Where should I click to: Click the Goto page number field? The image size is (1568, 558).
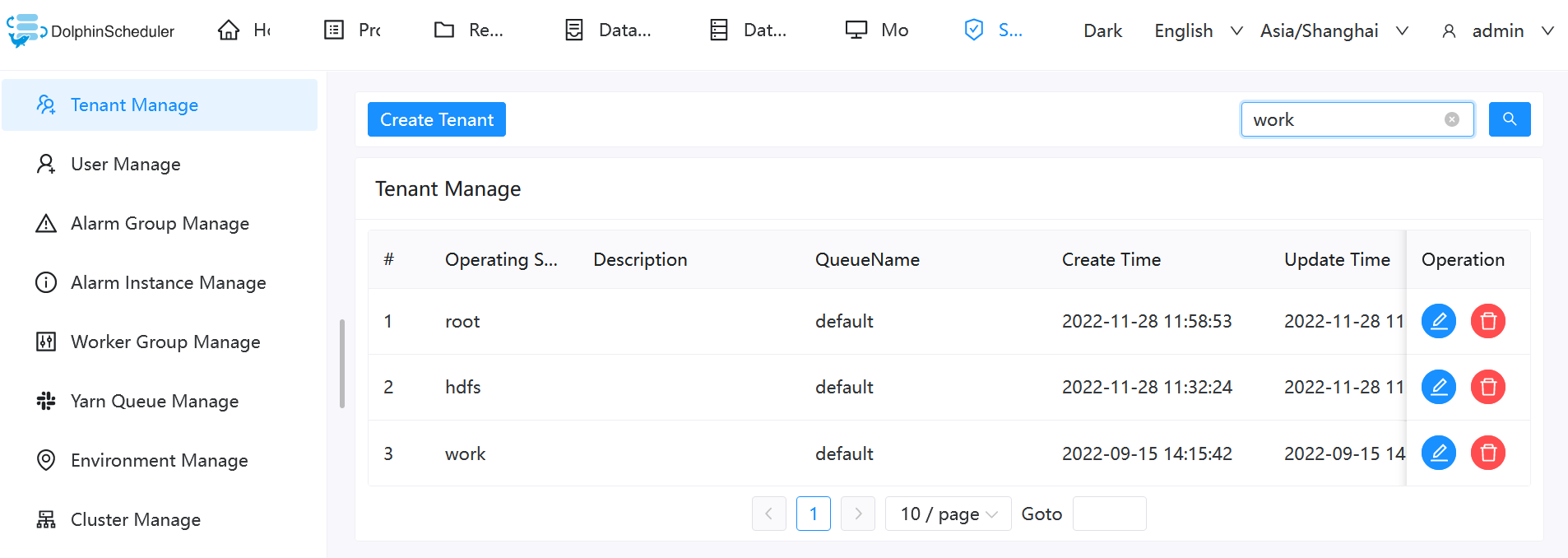(1110, 514)
